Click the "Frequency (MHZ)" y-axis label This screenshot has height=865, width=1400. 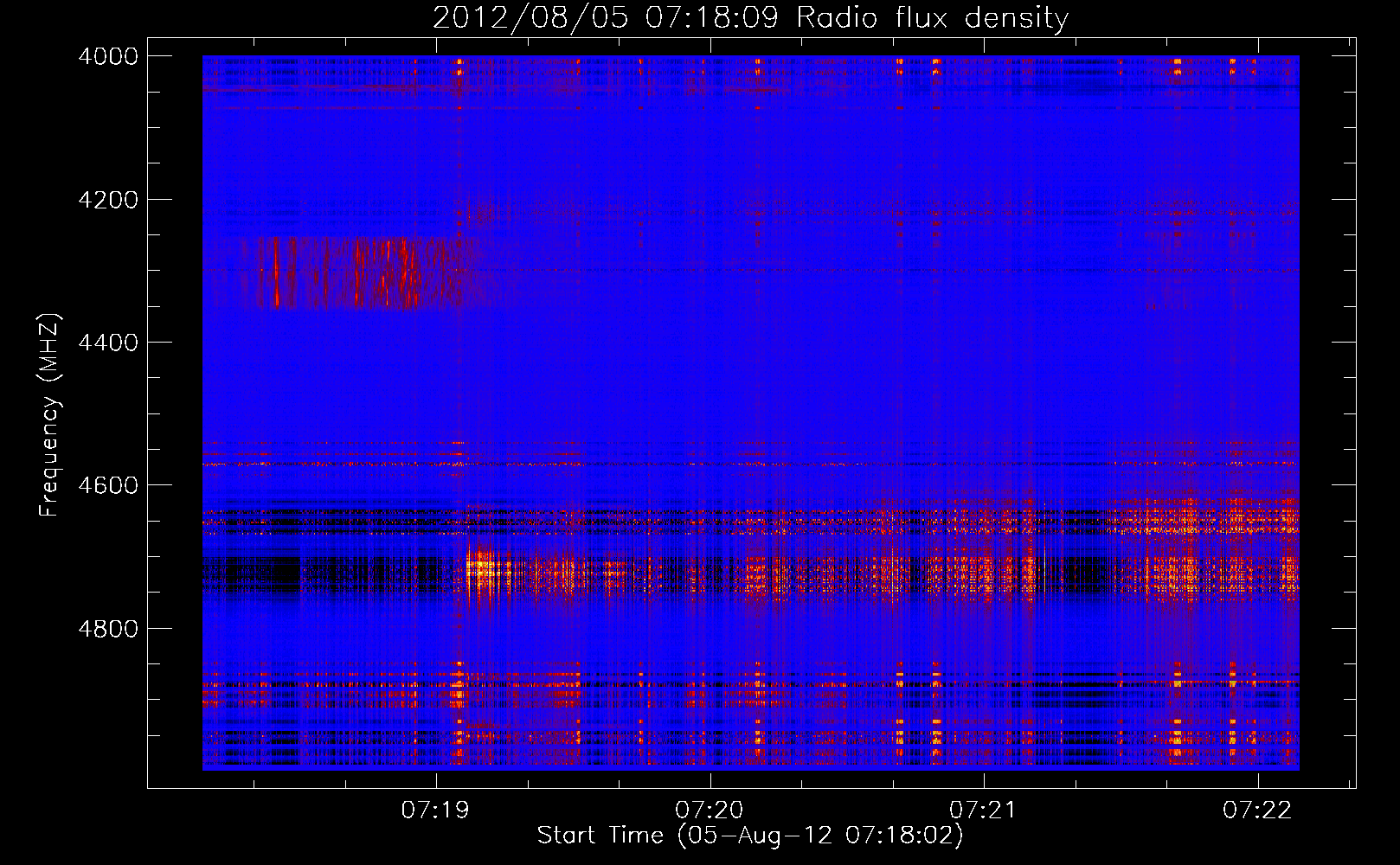(49, 415)
